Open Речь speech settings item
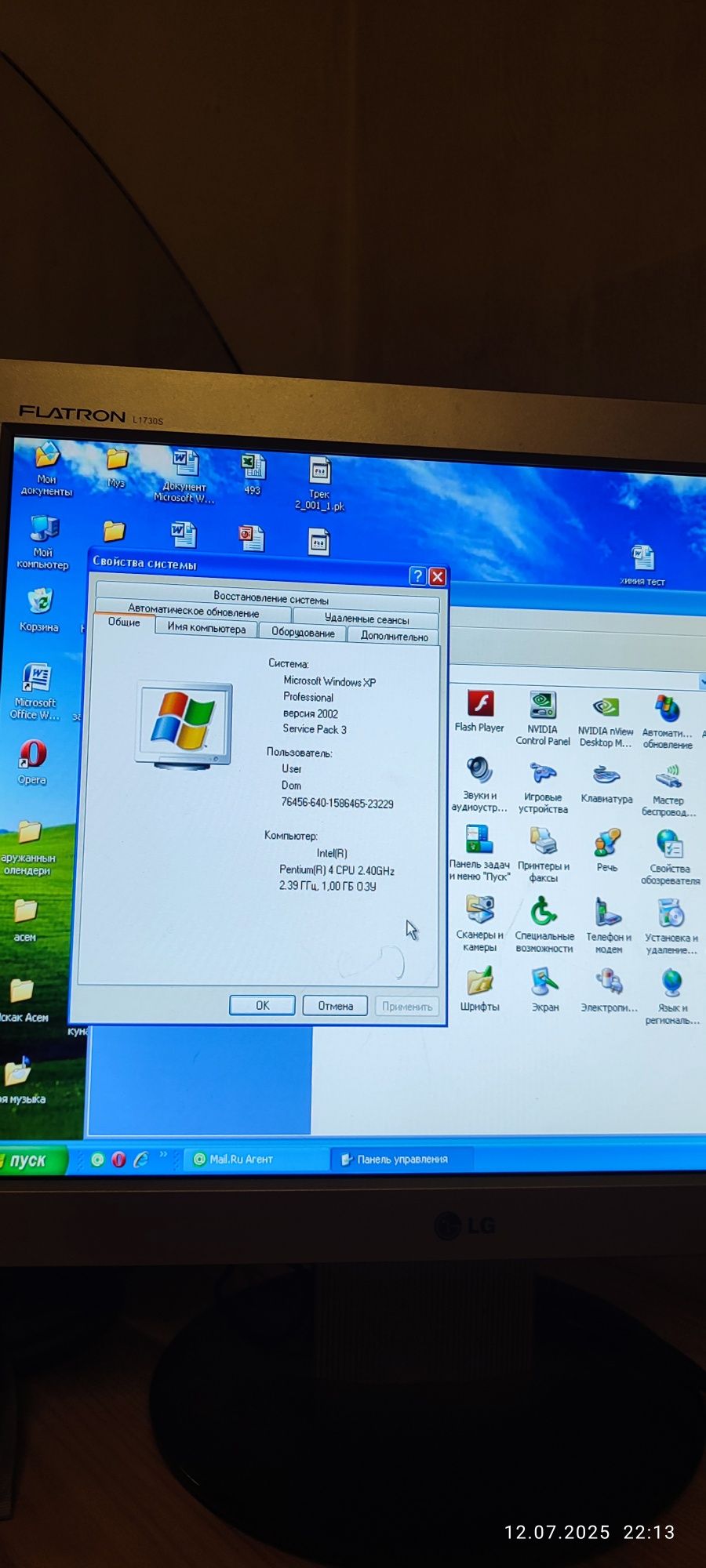Screen dimensions: 706x1568 (607, 851)
